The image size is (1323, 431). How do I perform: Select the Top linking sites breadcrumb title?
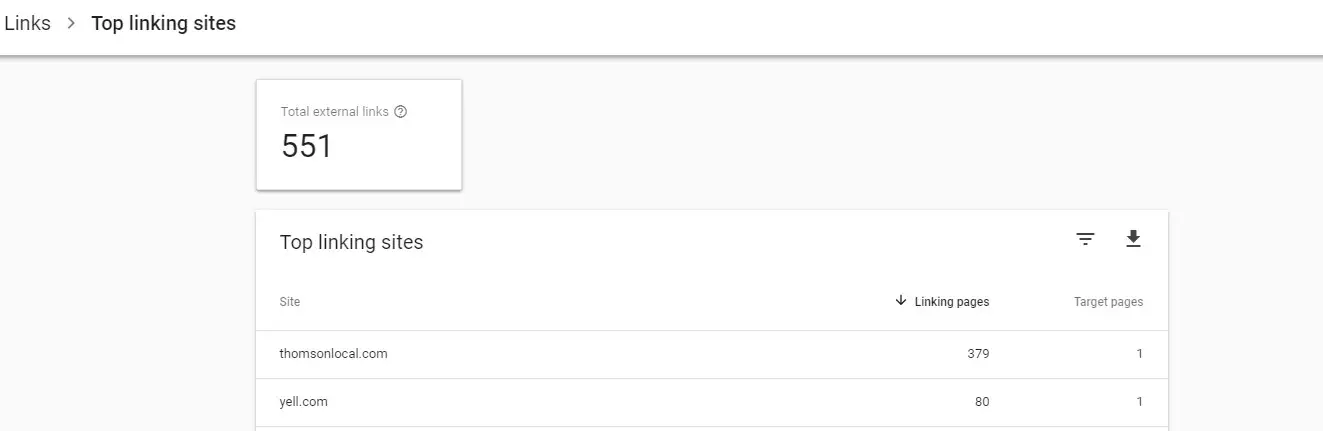click(x=164, y=23)
